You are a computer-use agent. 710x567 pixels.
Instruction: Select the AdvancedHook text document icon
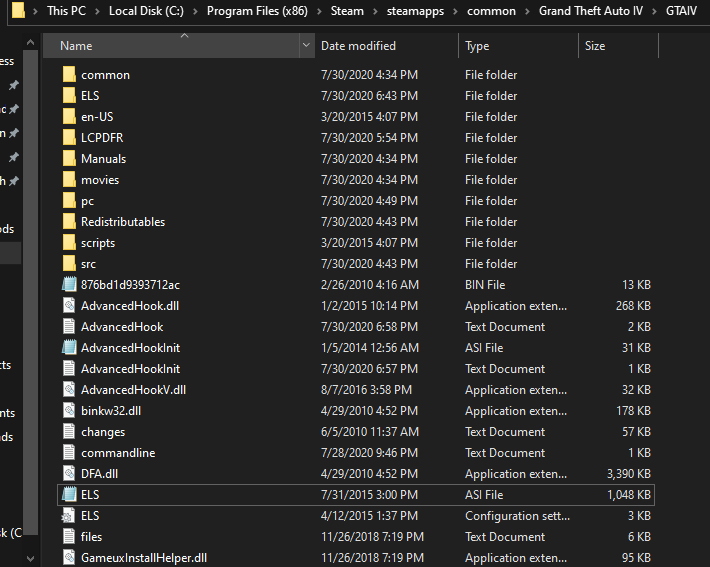69,327
